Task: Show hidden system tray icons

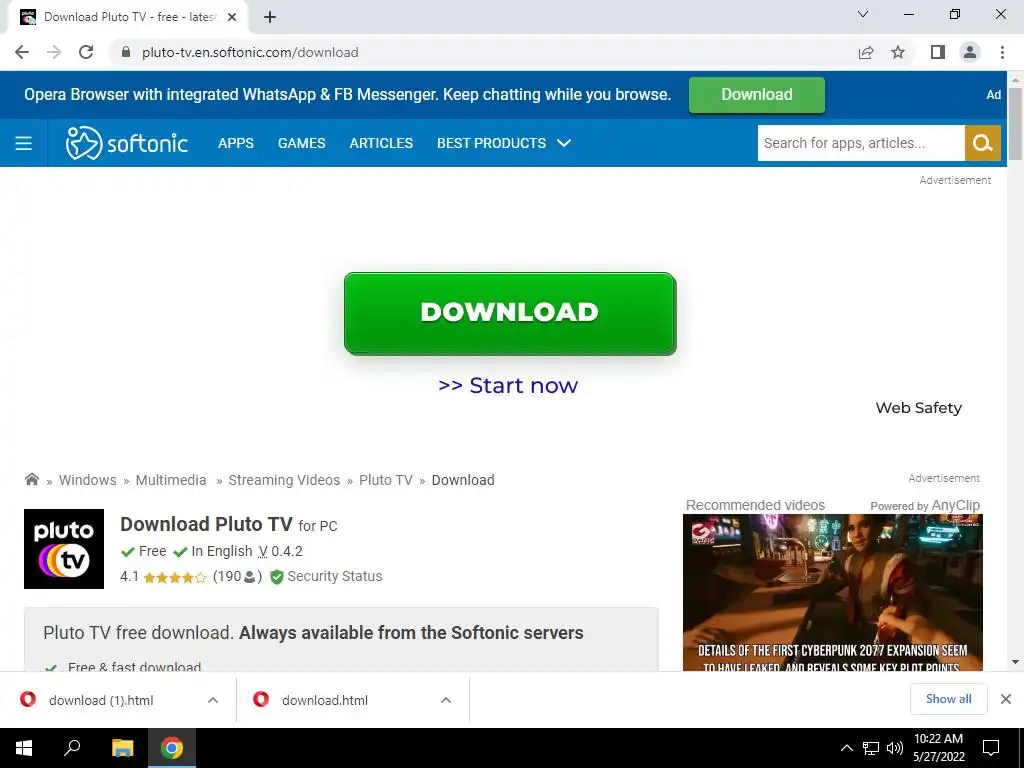Action: coord(846,748)
